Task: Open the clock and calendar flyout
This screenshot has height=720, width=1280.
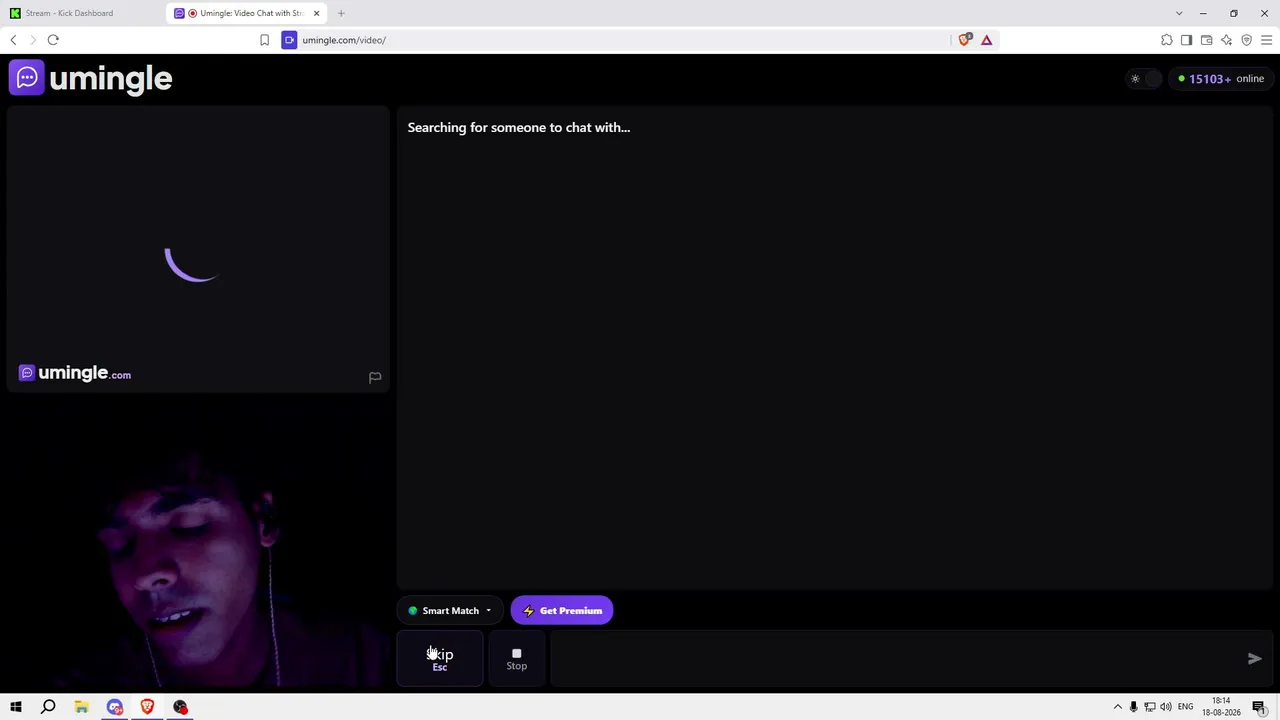Action: (1223, 707)
